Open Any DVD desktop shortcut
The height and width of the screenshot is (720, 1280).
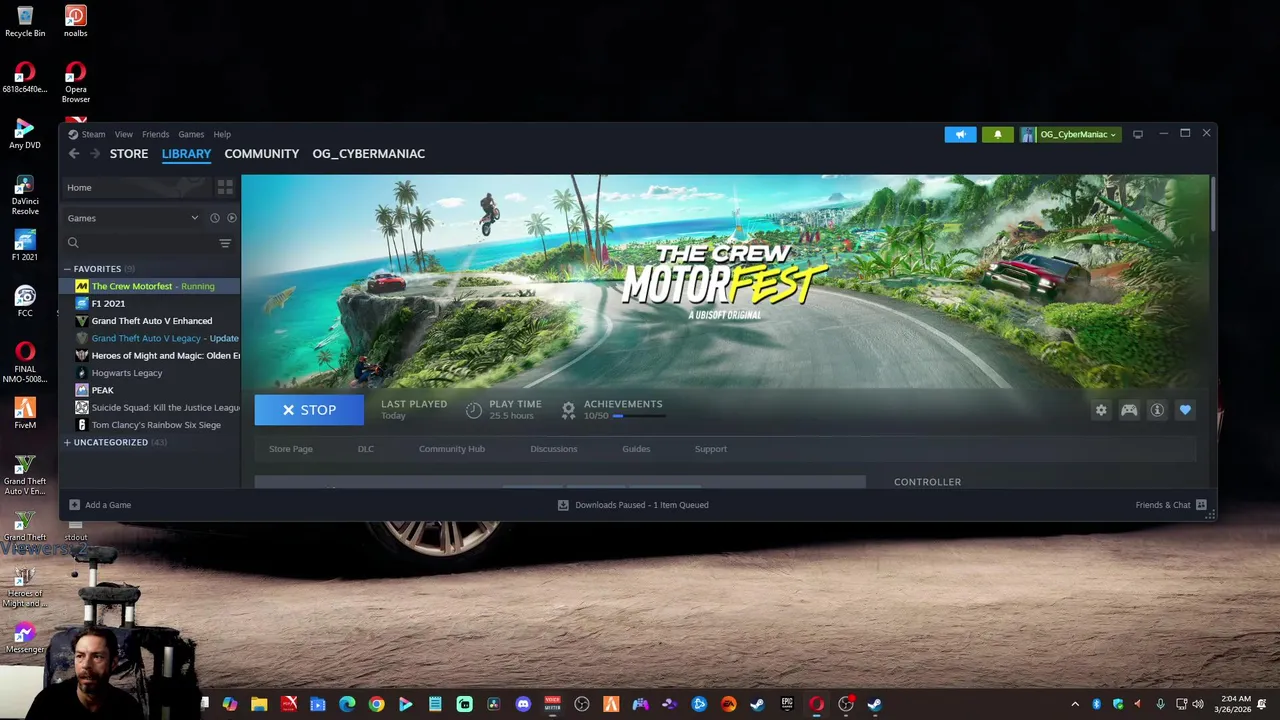(x=25, y=133)
